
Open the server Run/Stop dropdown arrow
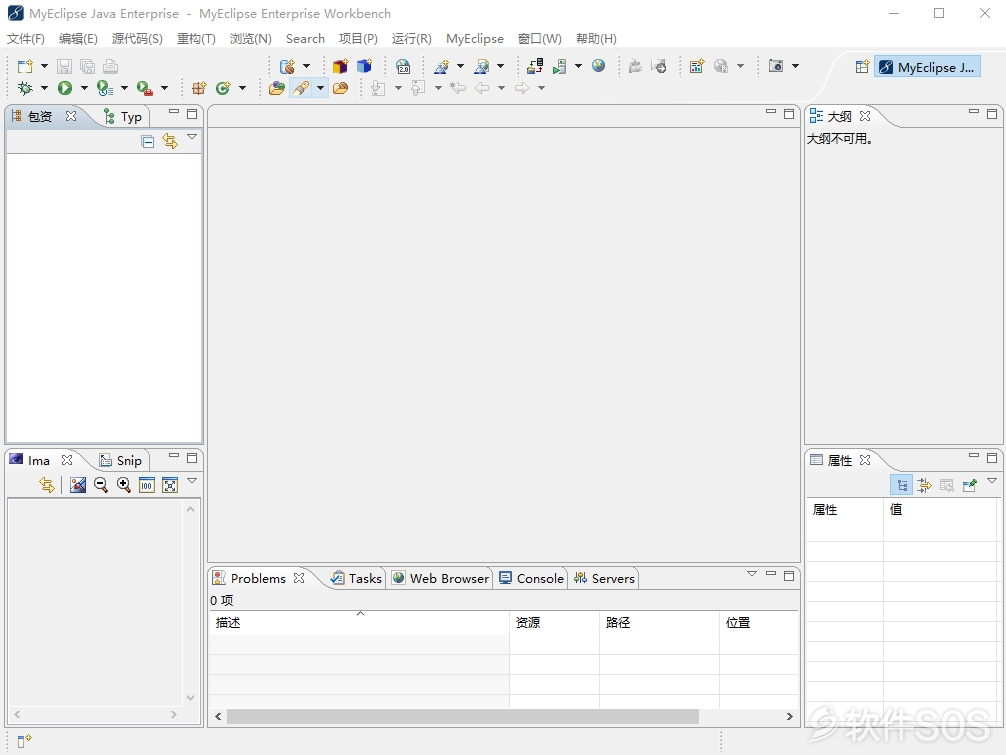(x=578, y=66)
